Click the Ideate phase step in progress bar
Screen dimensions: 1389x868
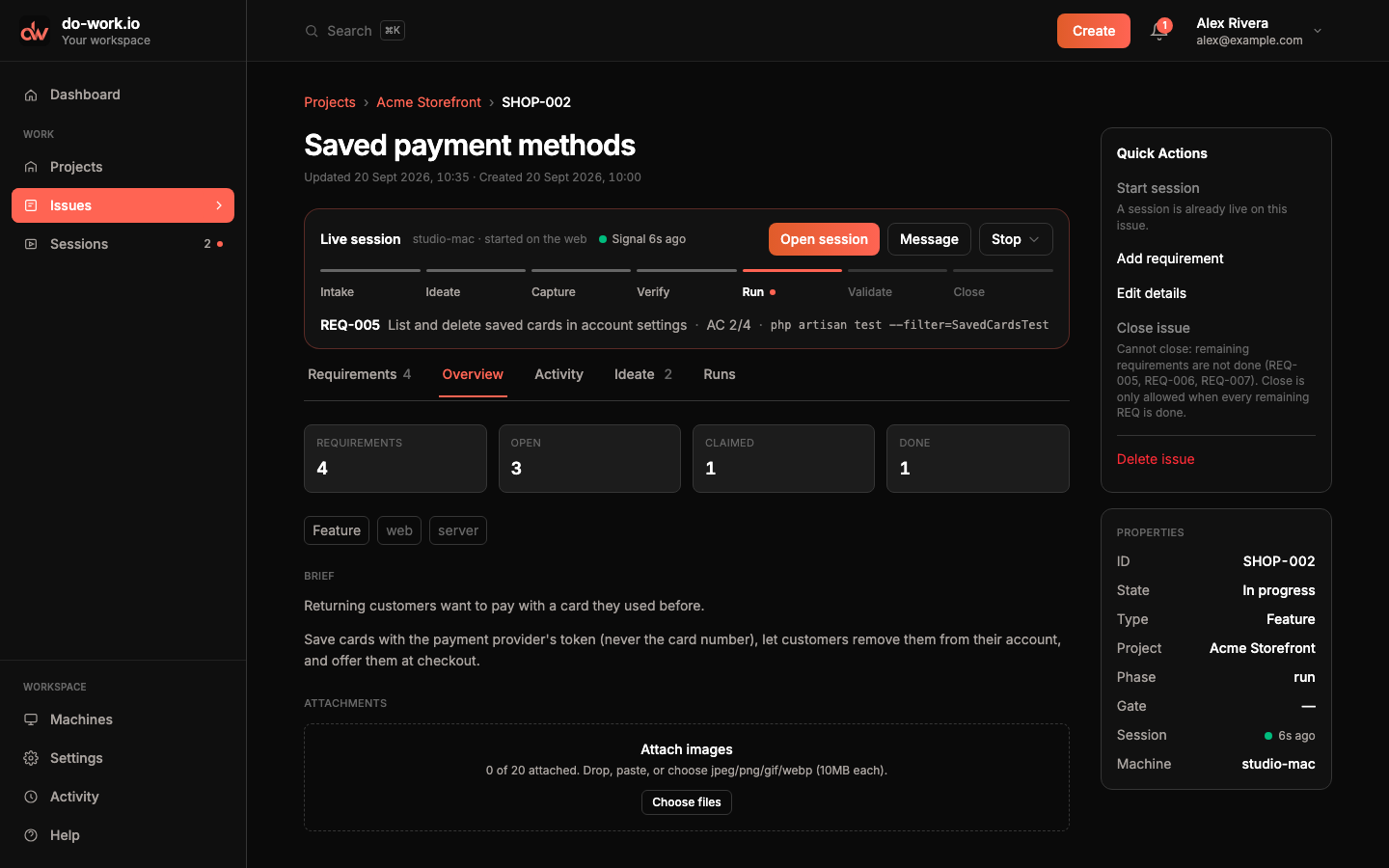point(476,284)
